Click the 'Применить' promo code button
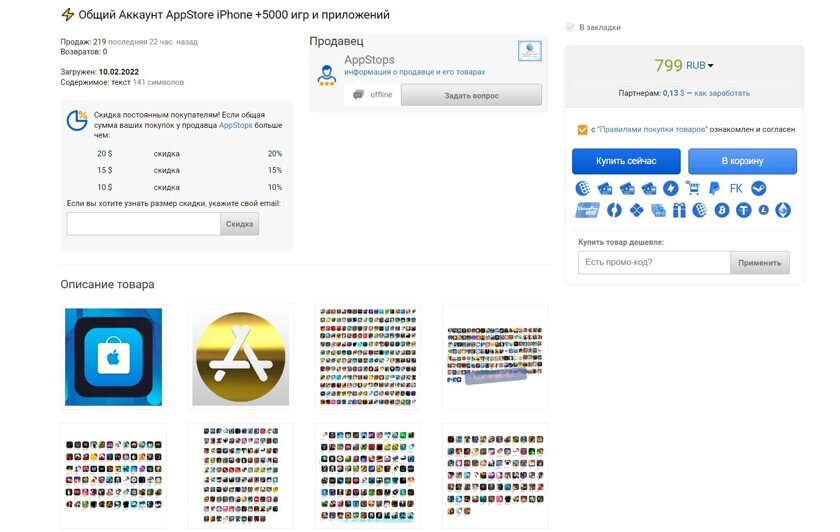 tap(760, 263)
